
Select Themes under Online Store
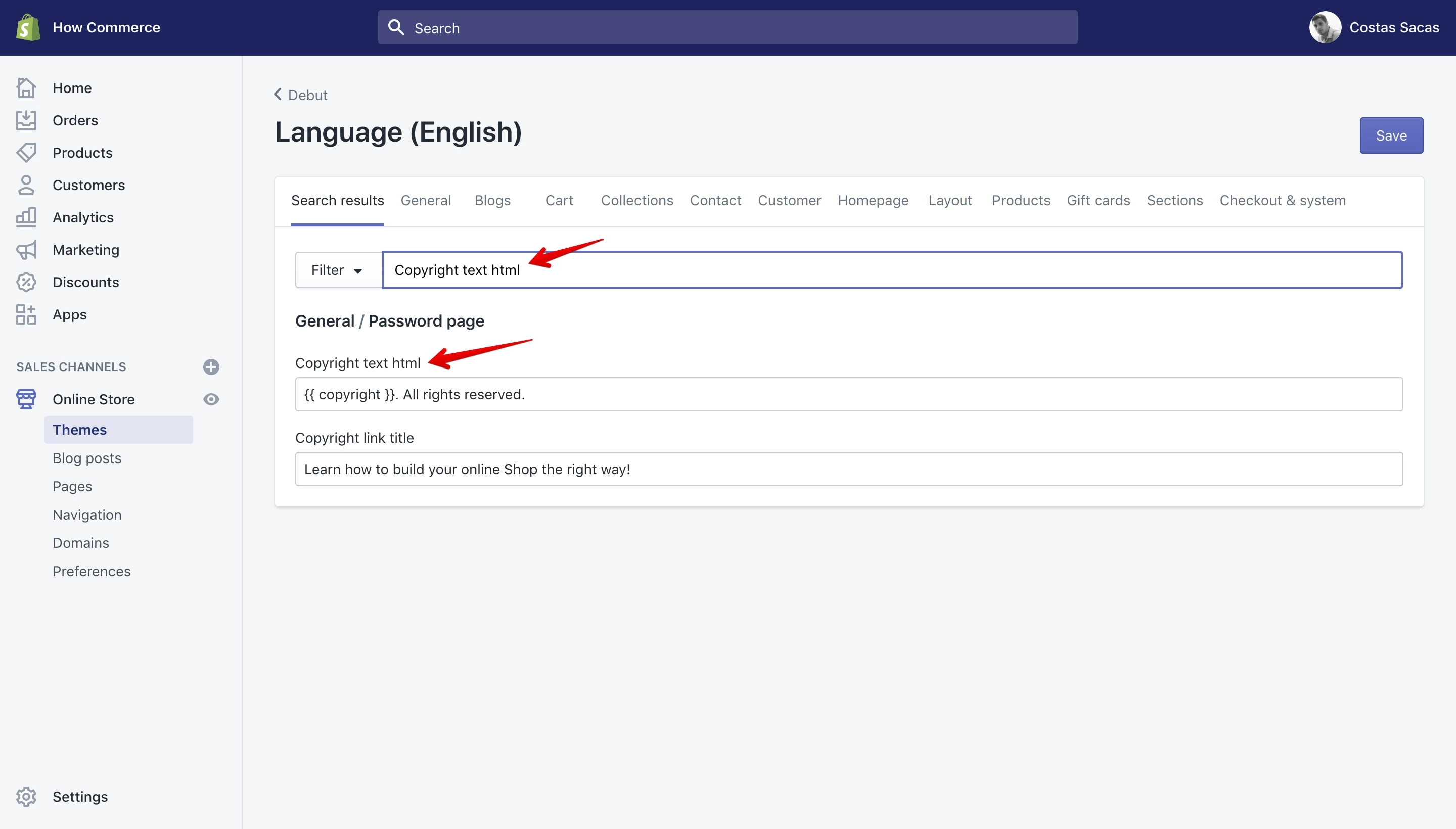[x=118, y=429]
